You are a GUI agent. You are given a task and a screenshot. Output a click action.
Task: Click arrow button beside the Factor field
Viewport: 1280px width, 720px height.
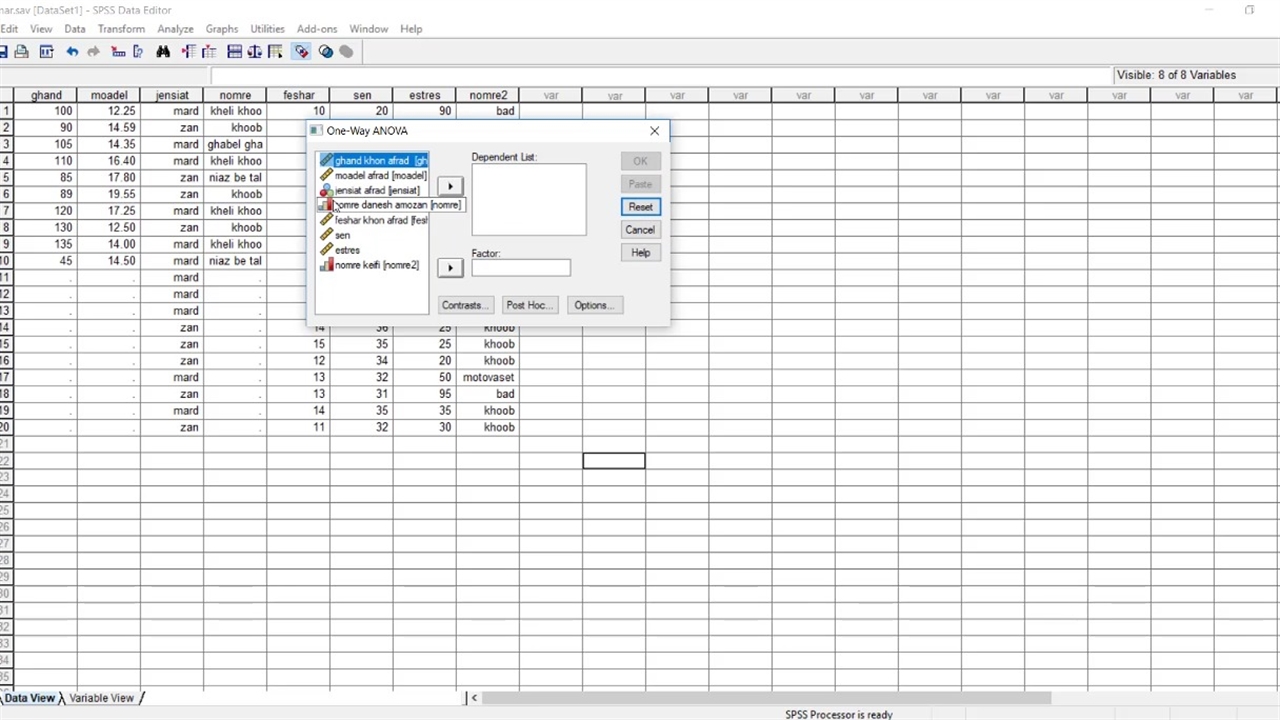tap(450, 267)
